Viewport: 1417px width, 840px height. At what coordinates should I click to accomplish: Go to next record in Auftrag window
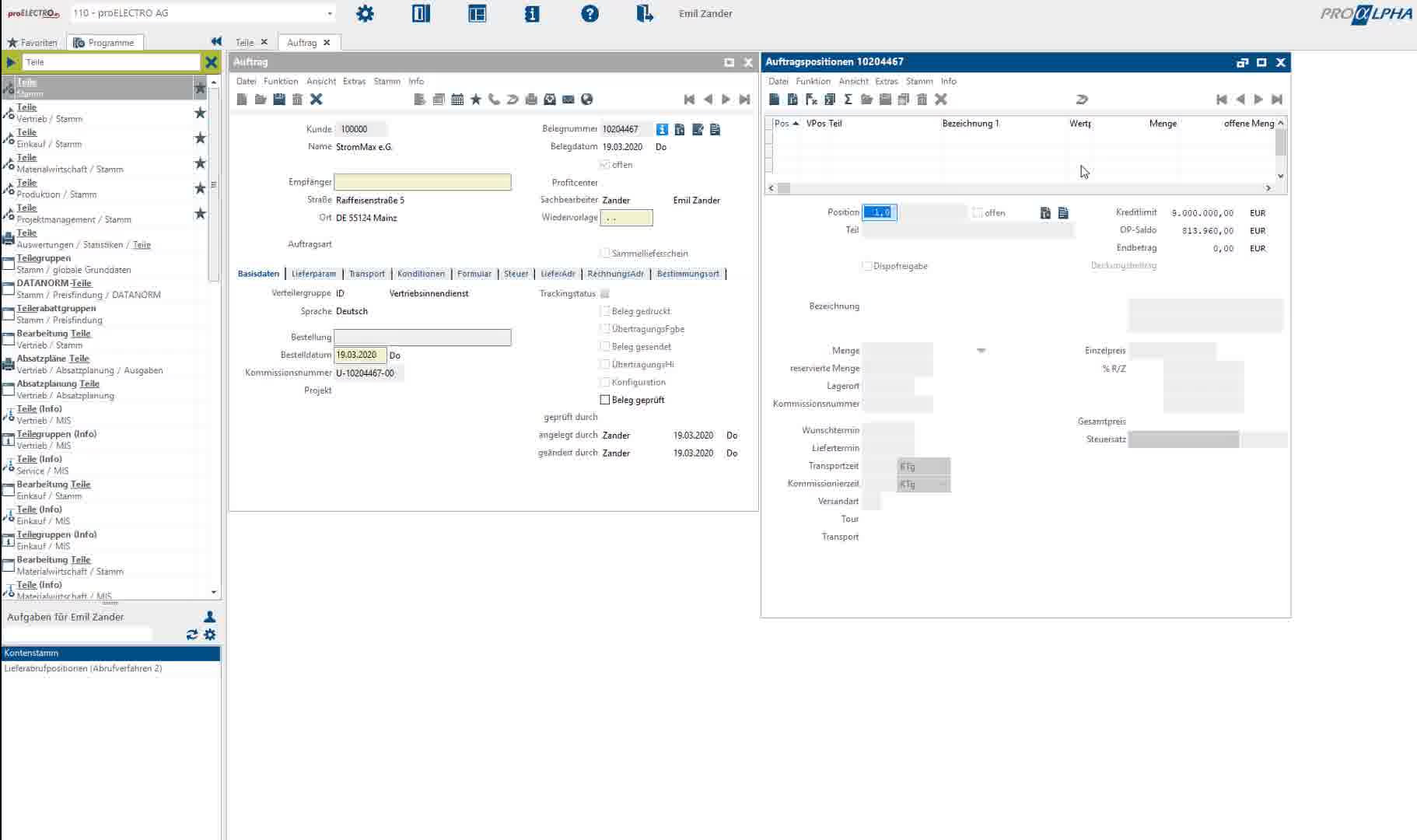click(x=726, y=99)
